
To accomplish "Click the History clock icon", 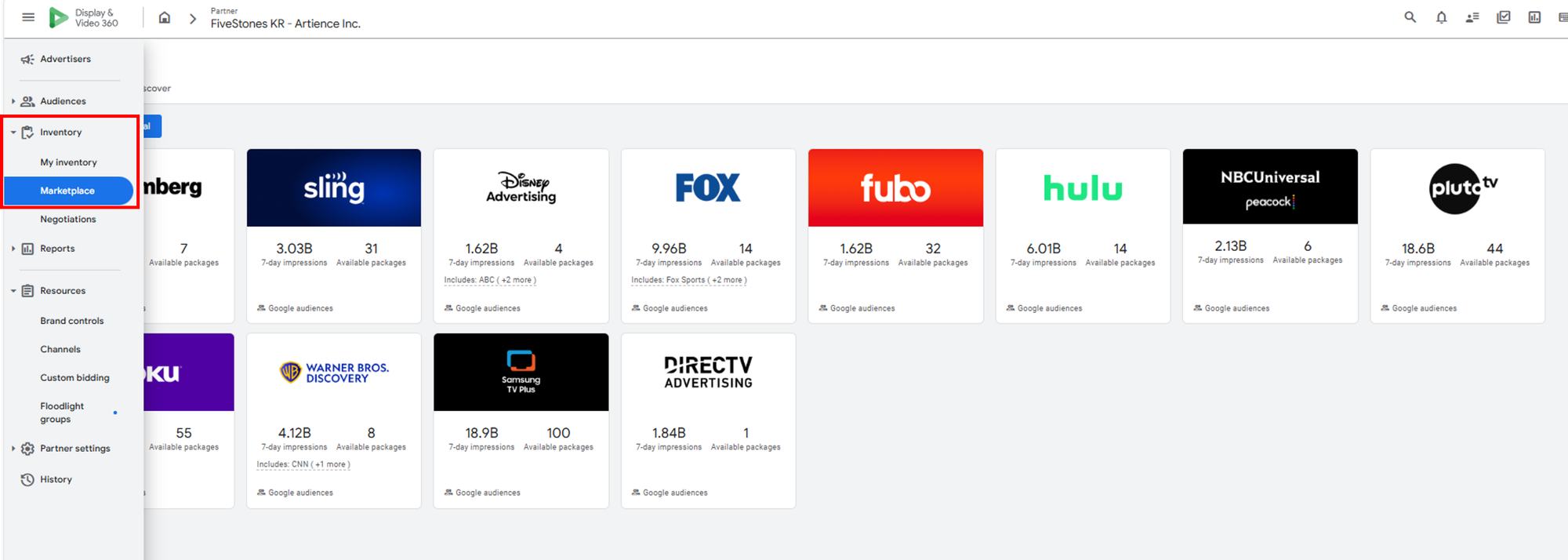I will coord(27,479).
